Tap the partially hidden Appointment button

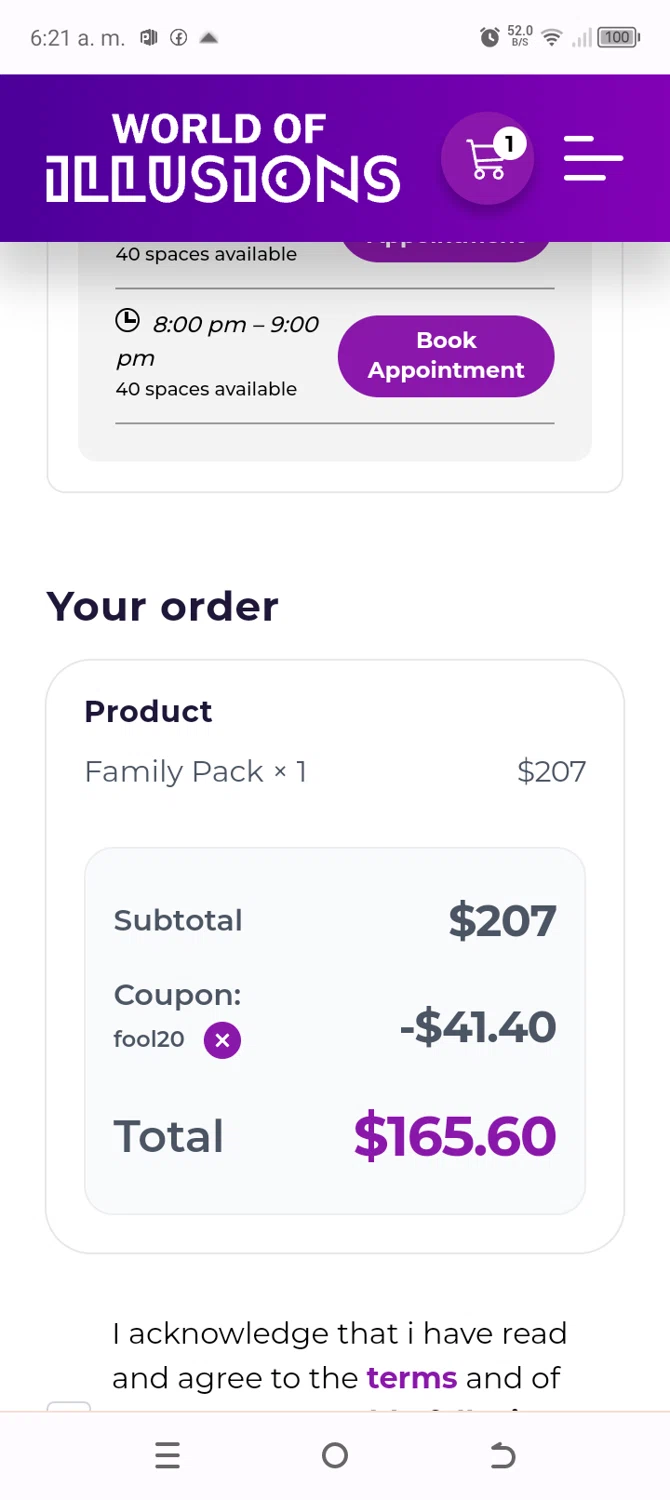point(446,248)
